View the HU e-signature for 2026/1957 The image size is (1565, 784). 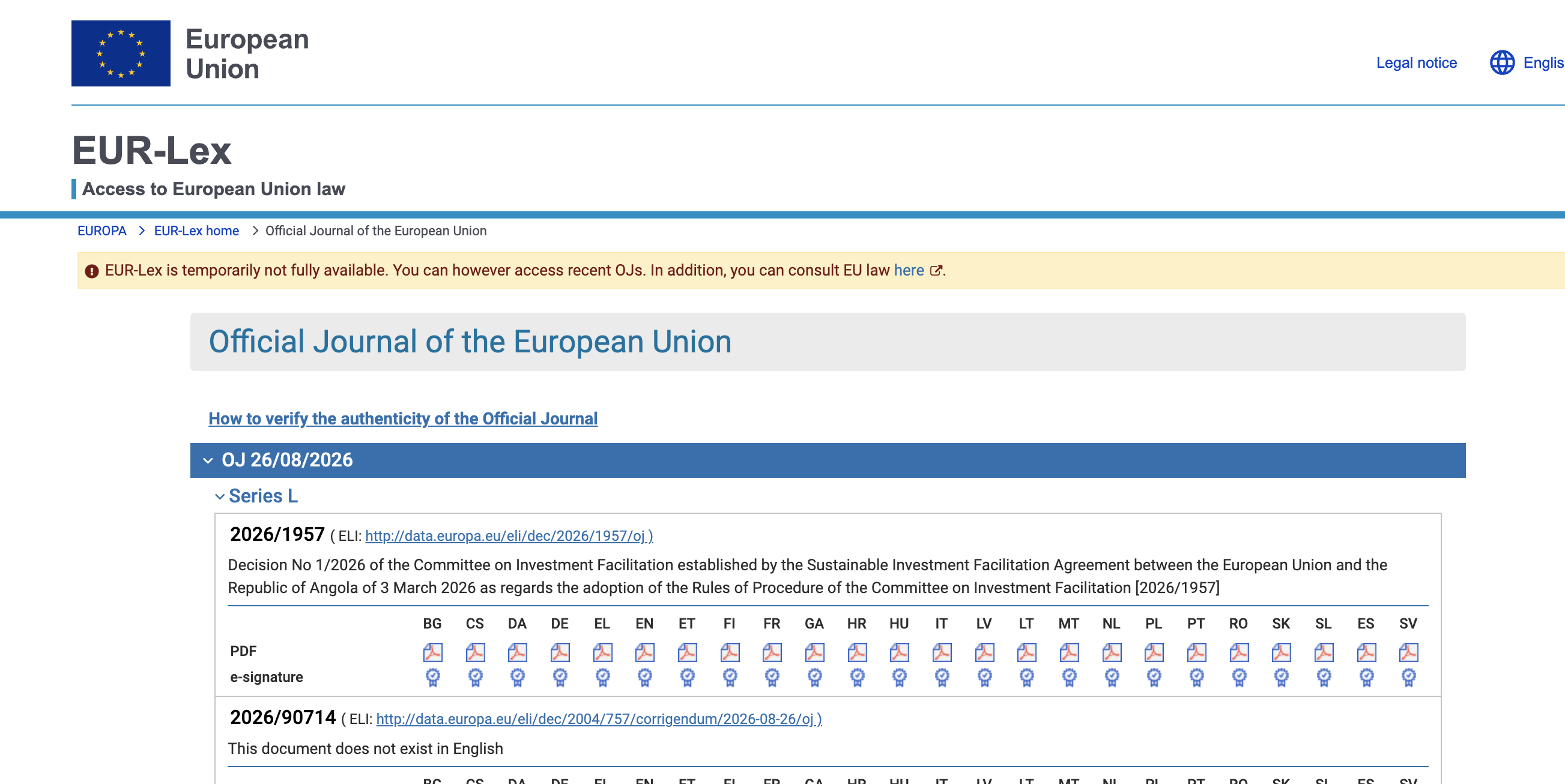pos(899,677)
